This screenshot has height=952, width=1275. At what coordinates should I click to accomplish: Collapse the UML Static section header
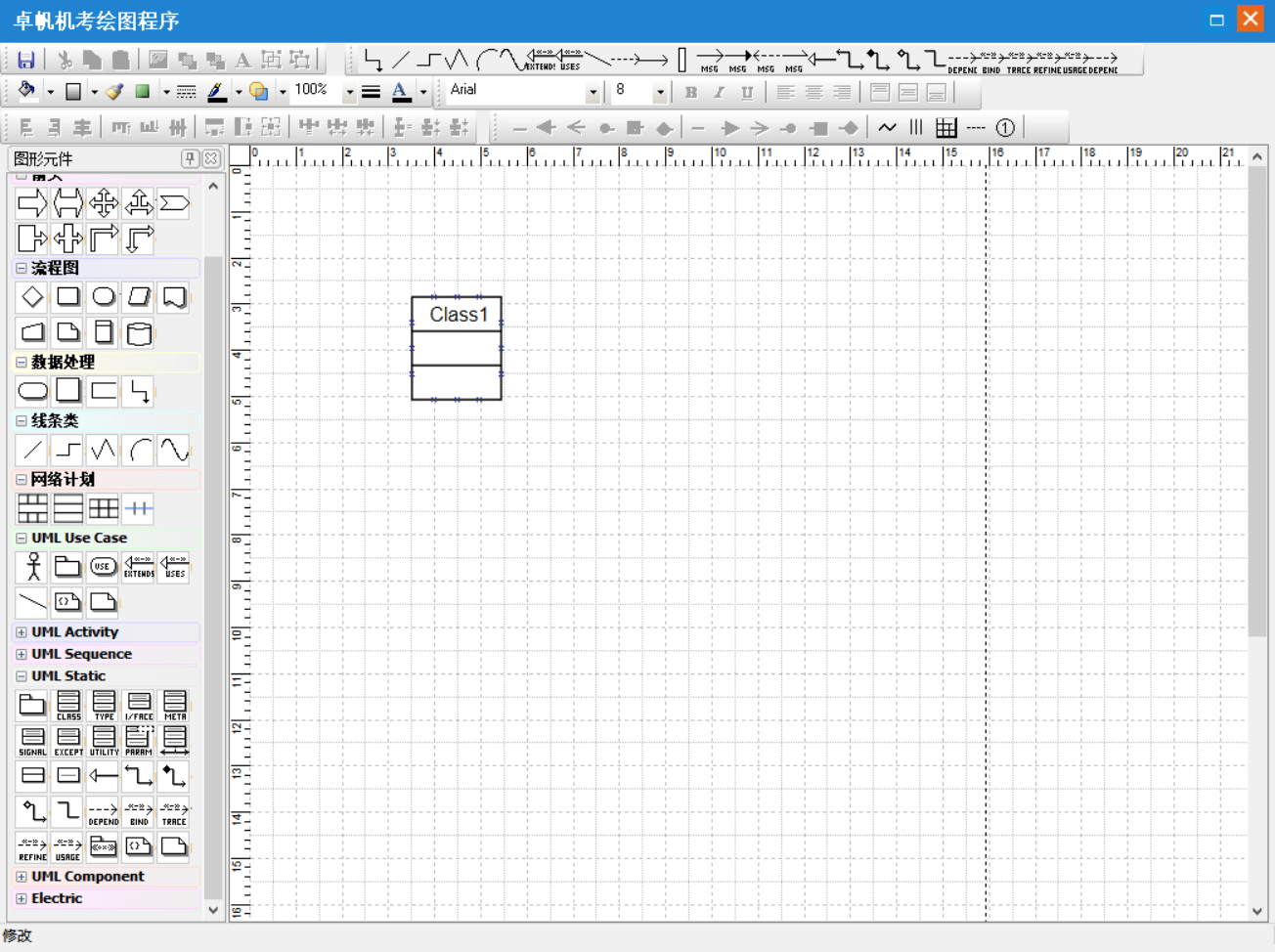[x=22, y=676]
